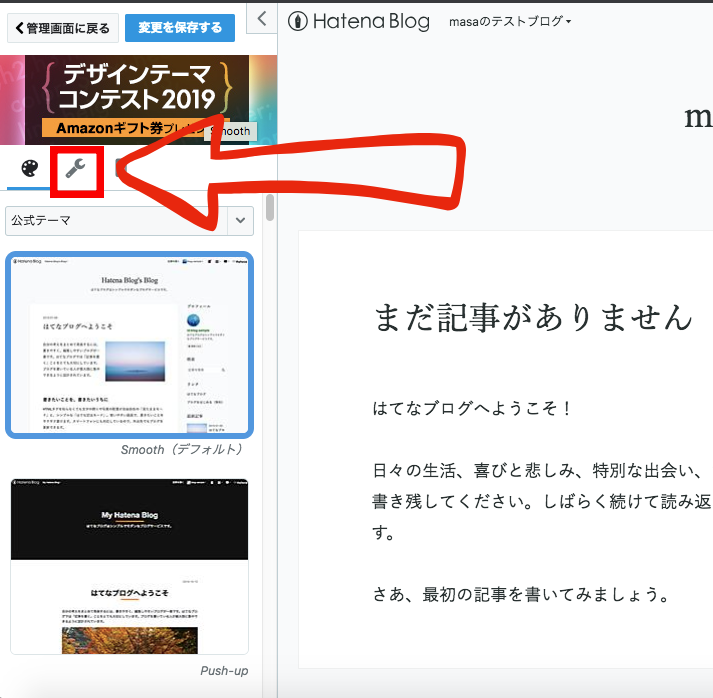This screenshot has height=698, width=713.
Task: Select the Push-up theme thumbnail
Action: (x=130, y=566)
